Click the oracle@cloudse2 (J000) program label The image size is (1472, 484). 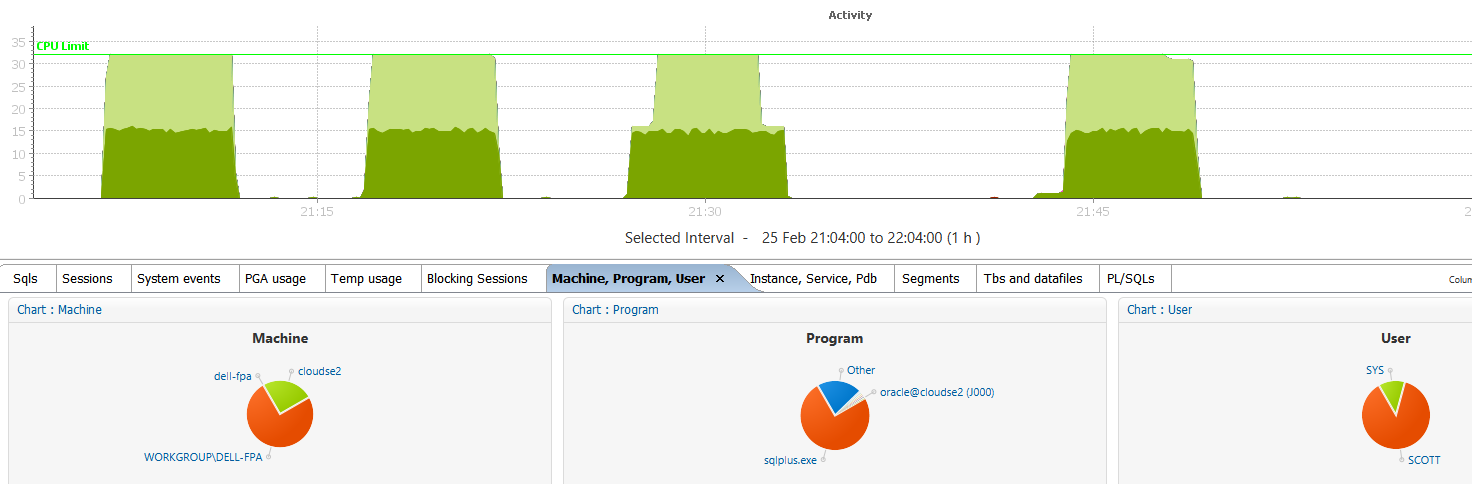point(937,392)
